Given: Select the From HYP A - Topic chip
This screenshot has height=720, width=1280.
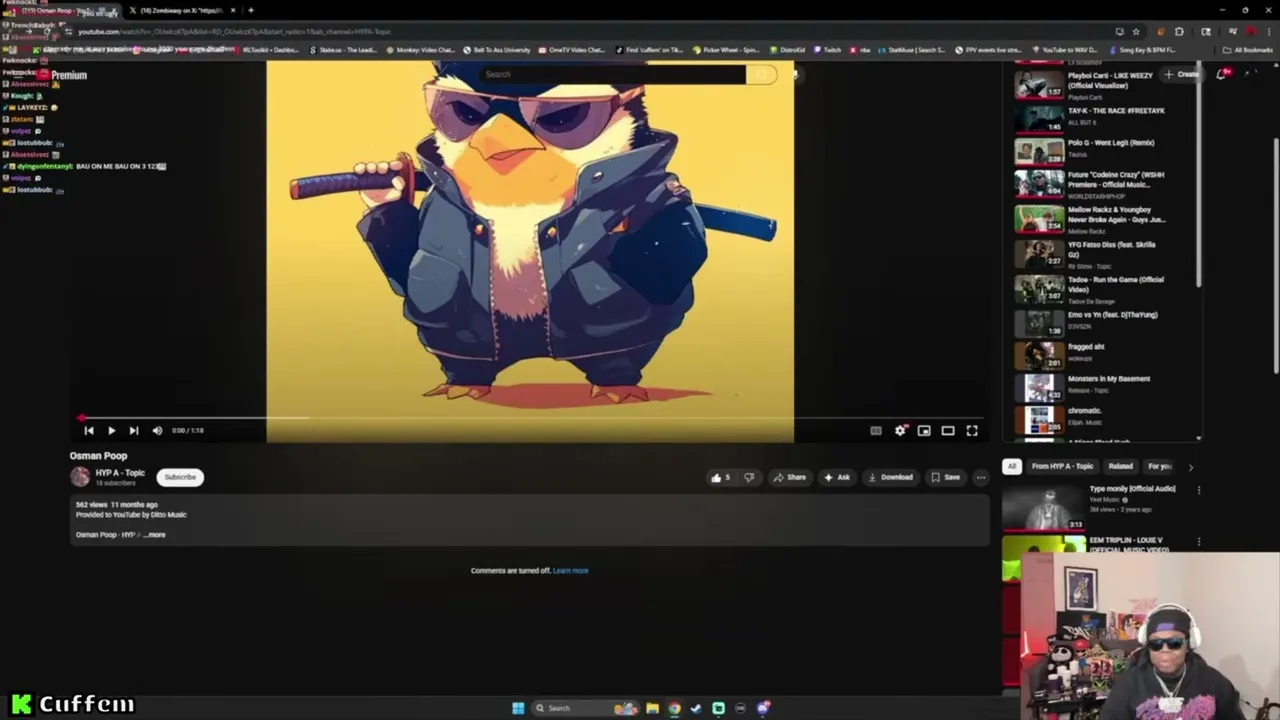Looking at the screenshot, I should (1063, 466).
